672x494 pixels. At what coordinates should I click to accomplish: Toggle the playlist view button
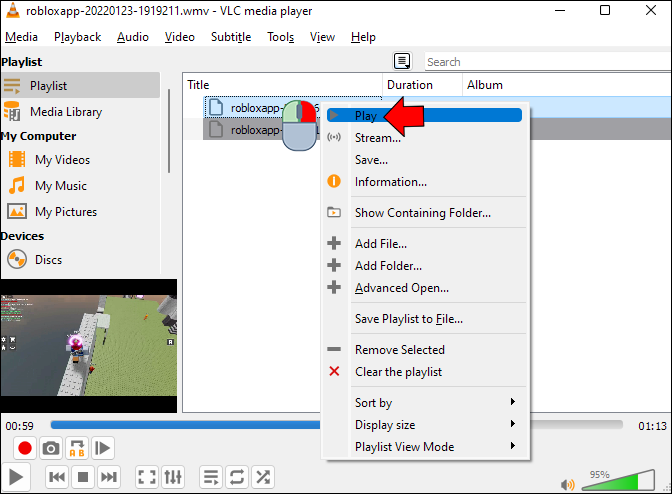coord(211,477)
